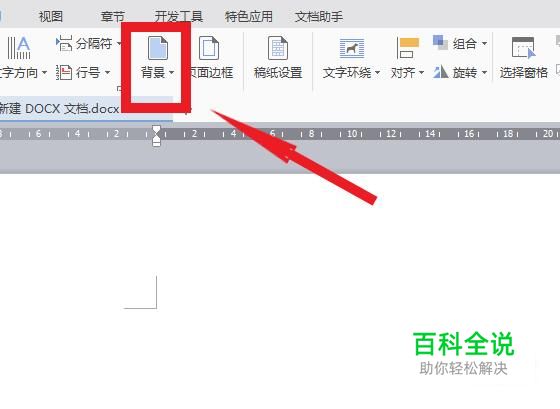Click the 选择窗格 text label
Viewport: 560px width, 409px height.
pos(524,73)
